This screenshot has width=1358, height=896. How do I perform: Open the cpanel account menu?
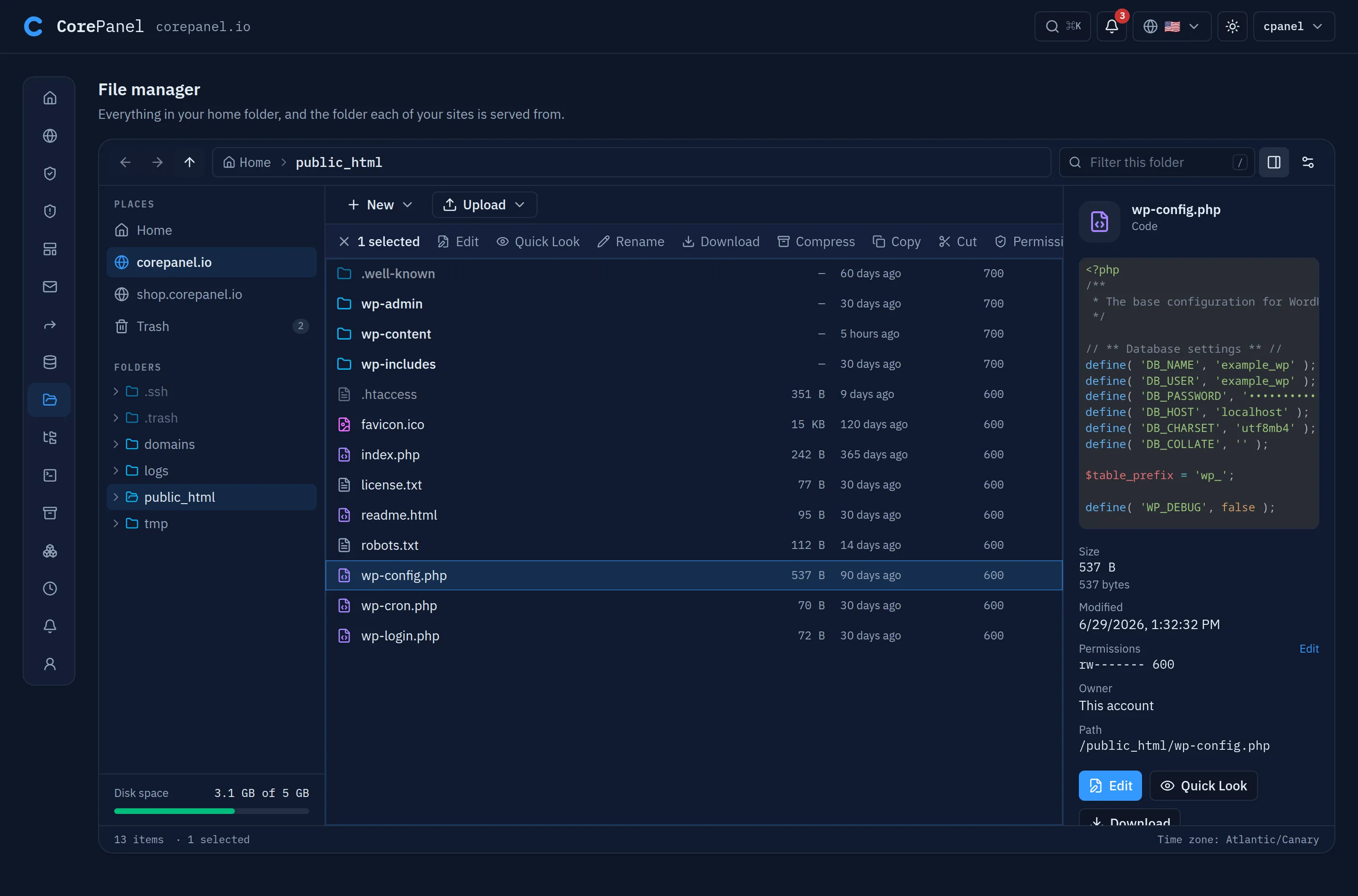1293,26
